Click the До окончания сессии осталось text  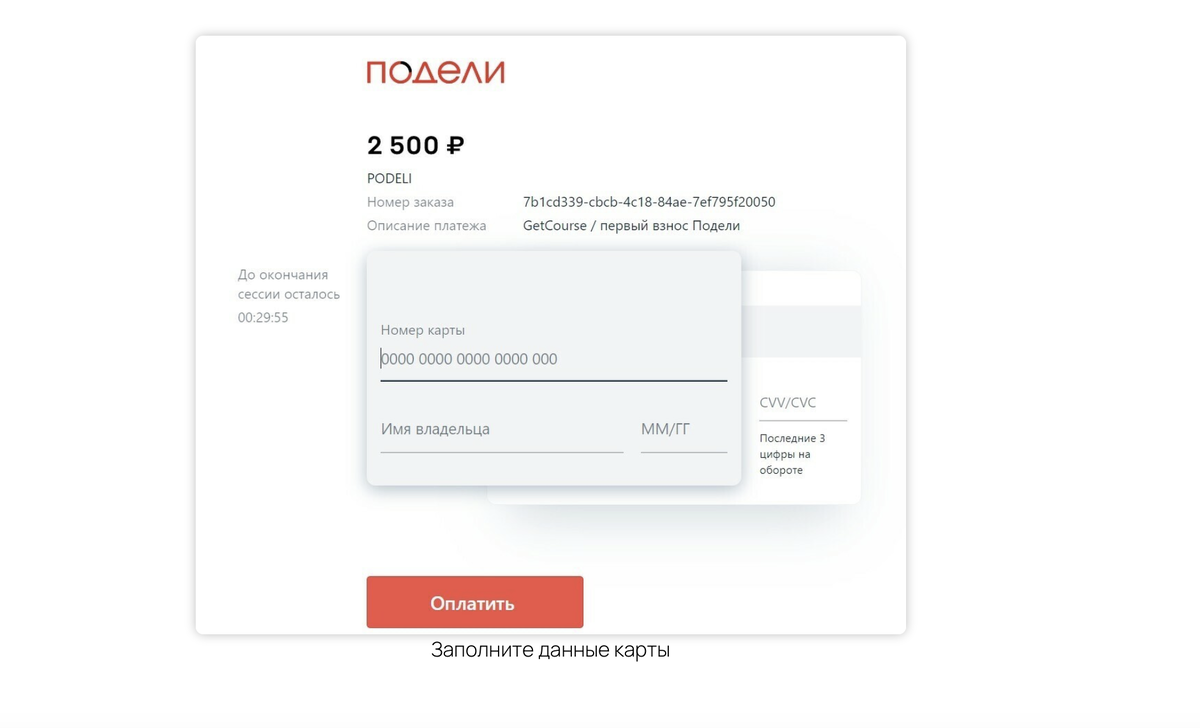(x=288, y=285)
